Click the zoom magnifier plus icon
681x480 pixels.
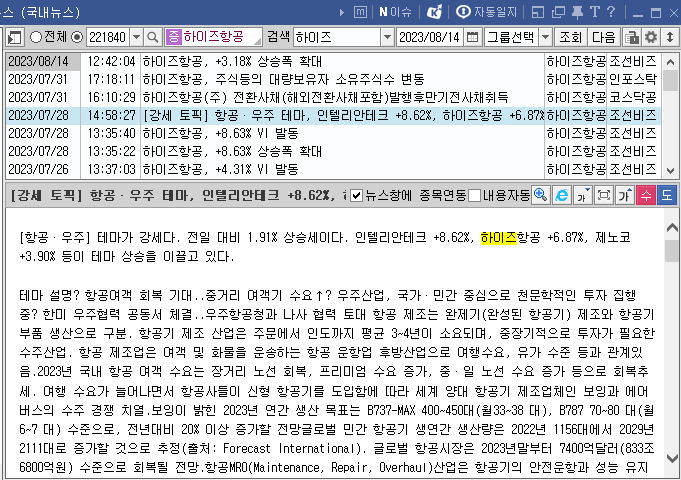point(541,195)
